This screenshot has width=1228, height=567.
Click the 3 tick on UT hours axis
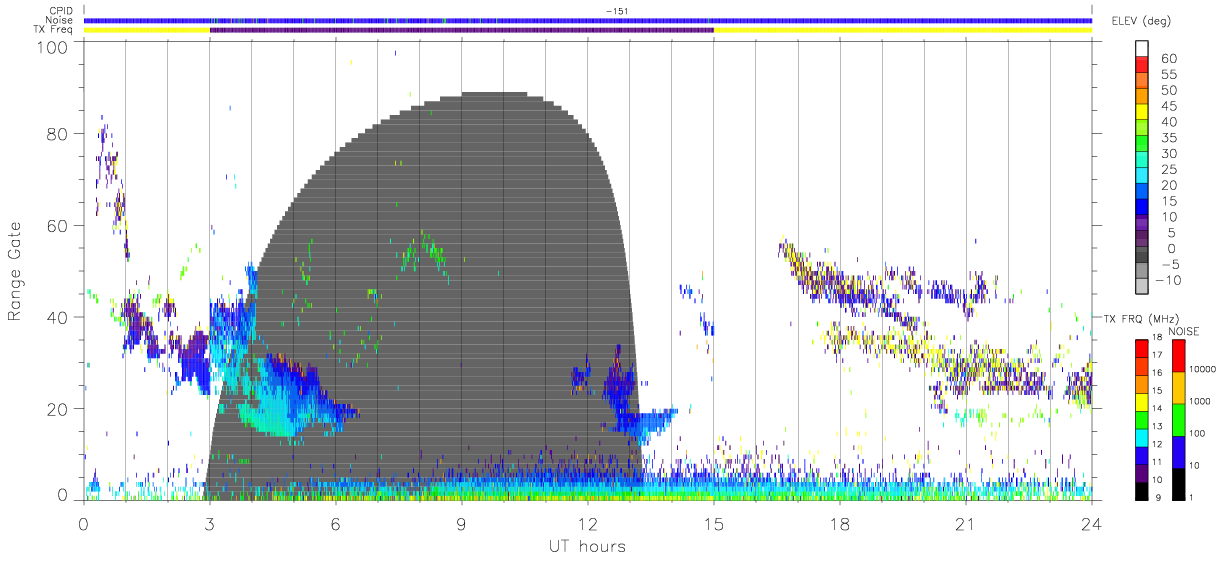(210, 523)
